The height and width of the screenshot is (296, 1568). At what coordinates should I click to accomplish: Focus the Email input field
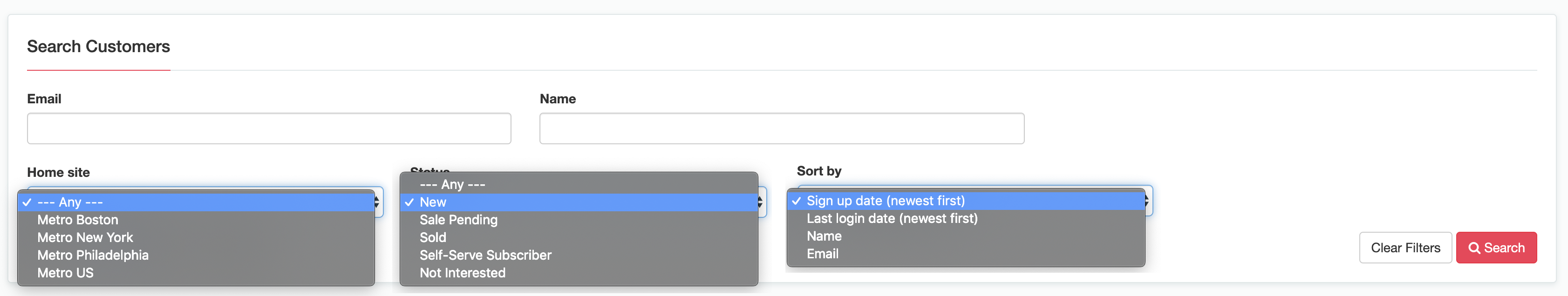click(269, 128)
